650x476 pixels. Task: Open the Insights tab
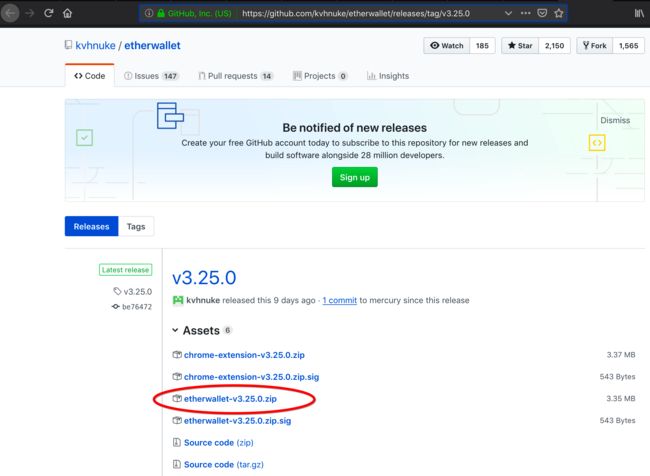pos(388,76)
